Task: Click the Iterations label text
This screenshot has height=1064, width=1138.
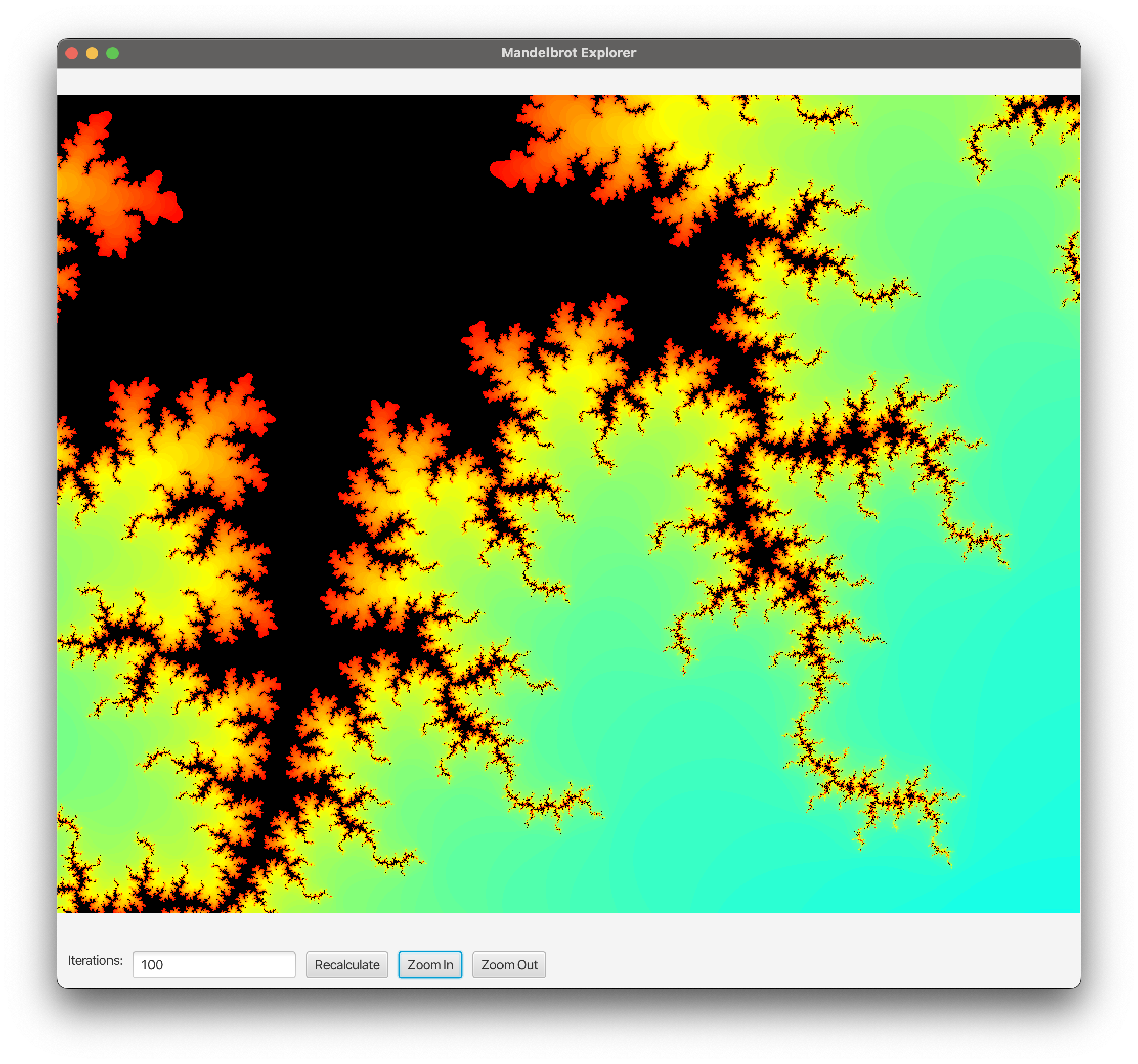Action: point(95,960)
